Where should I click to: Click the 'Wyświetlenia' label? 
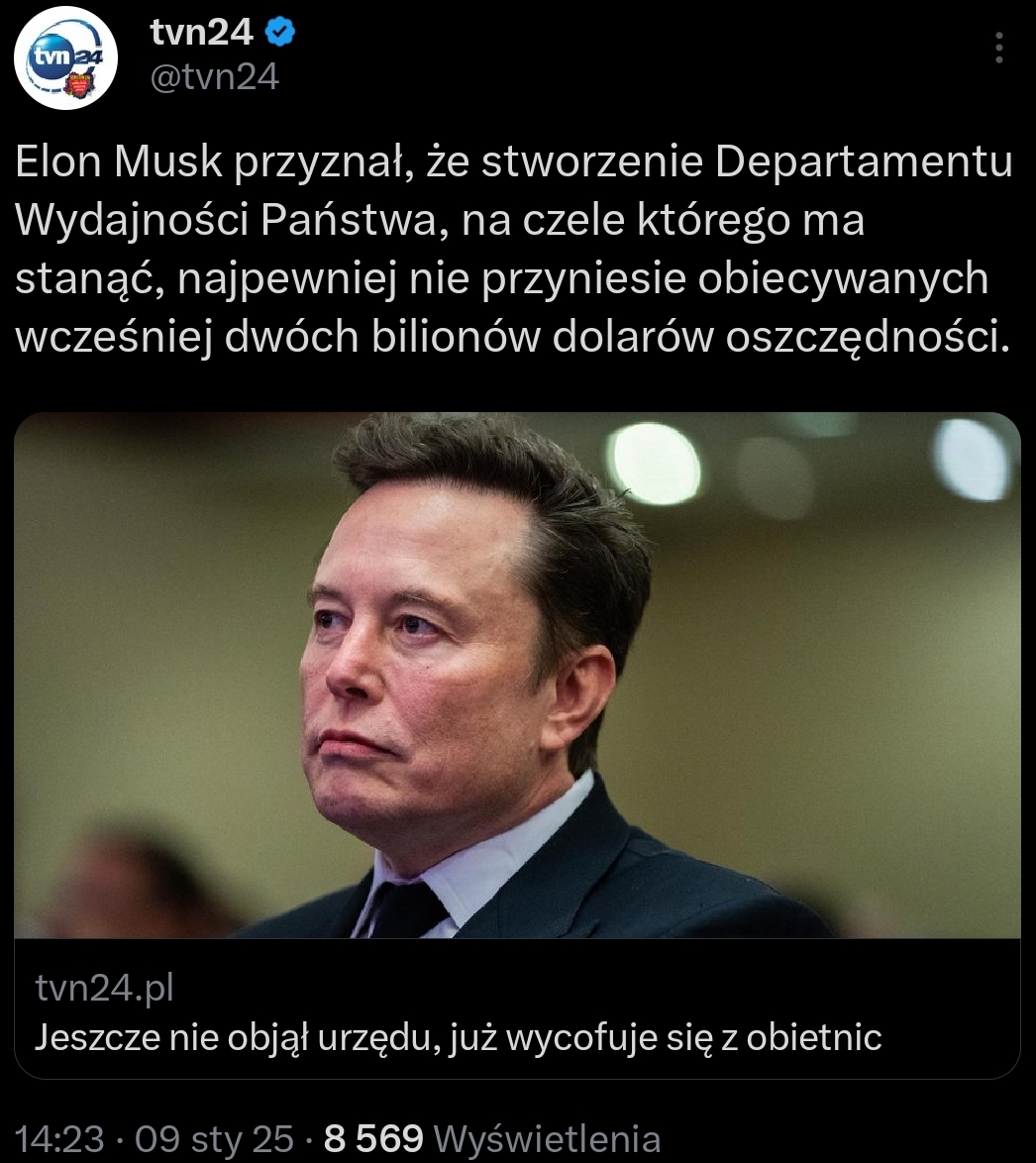547,1138
